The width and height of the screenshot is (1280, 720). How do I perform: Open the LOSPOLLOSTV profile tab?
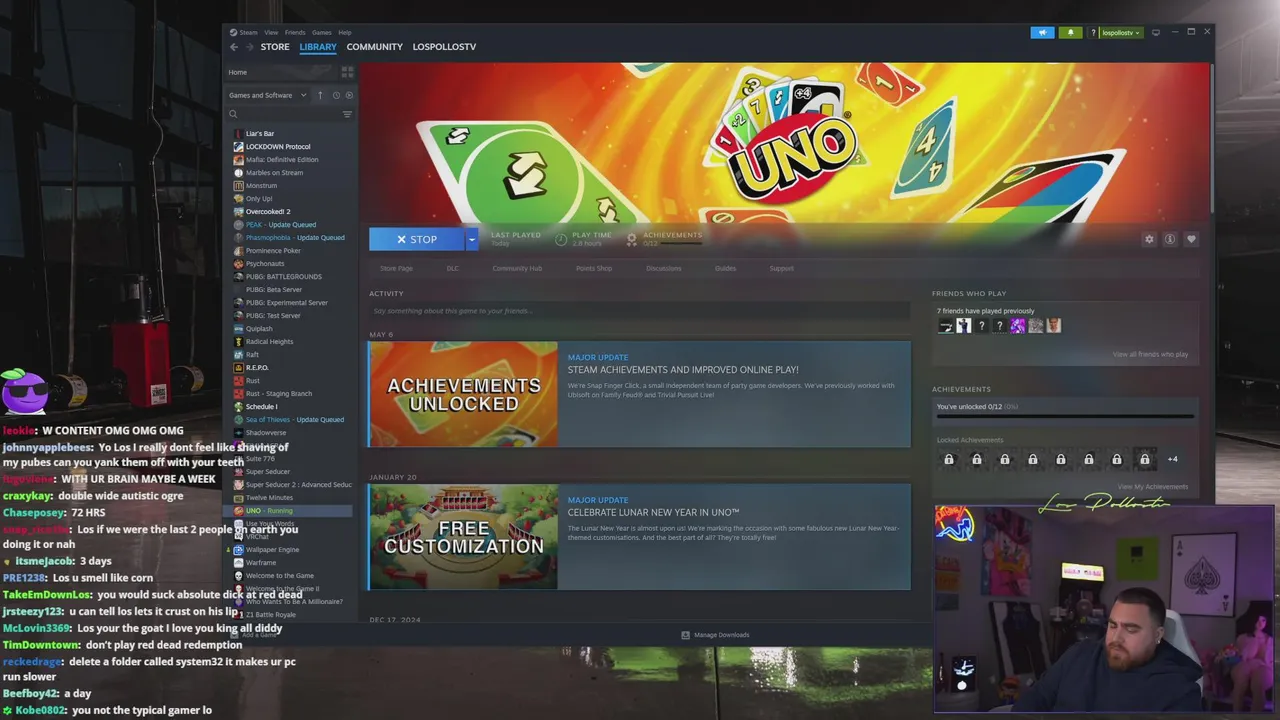coord(444,47)
